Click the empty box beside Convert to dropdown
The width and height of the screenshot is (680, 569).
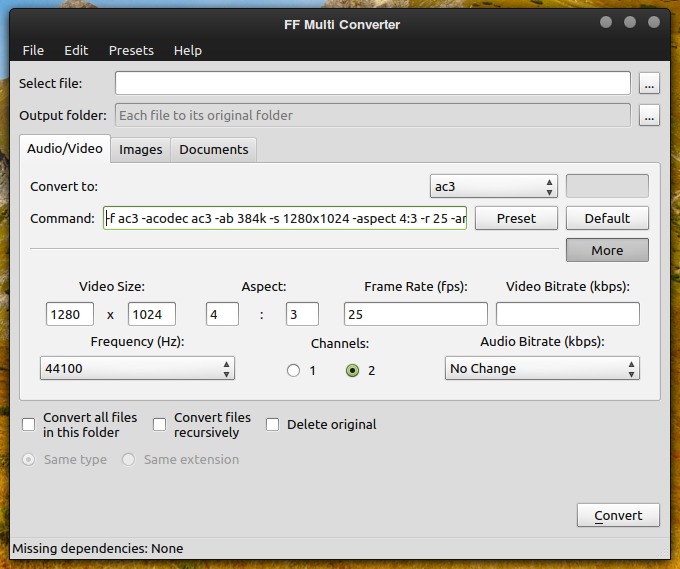click(x=607, y=186)
